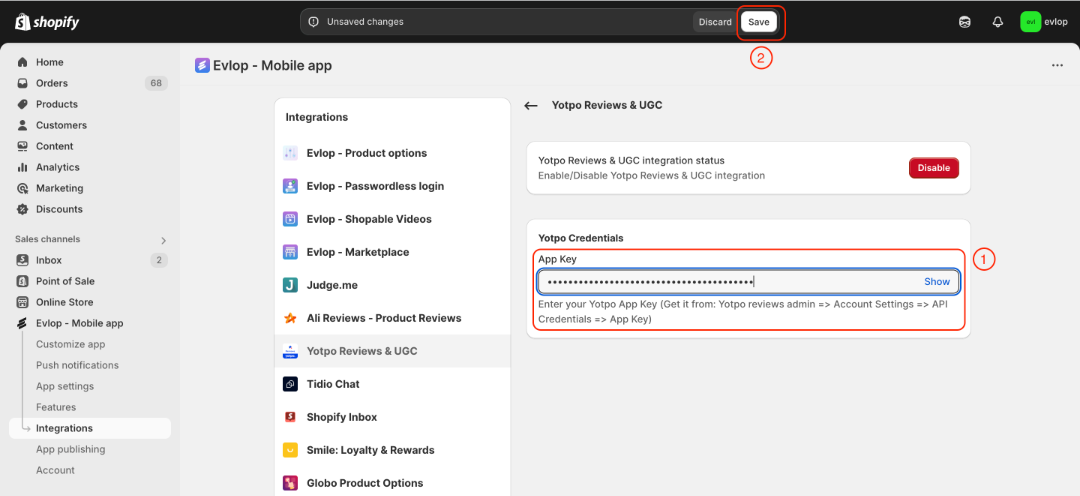This screenshot has height=496, width=1080.
Task: Click the Marketing target icon
Action: [23, 188]
